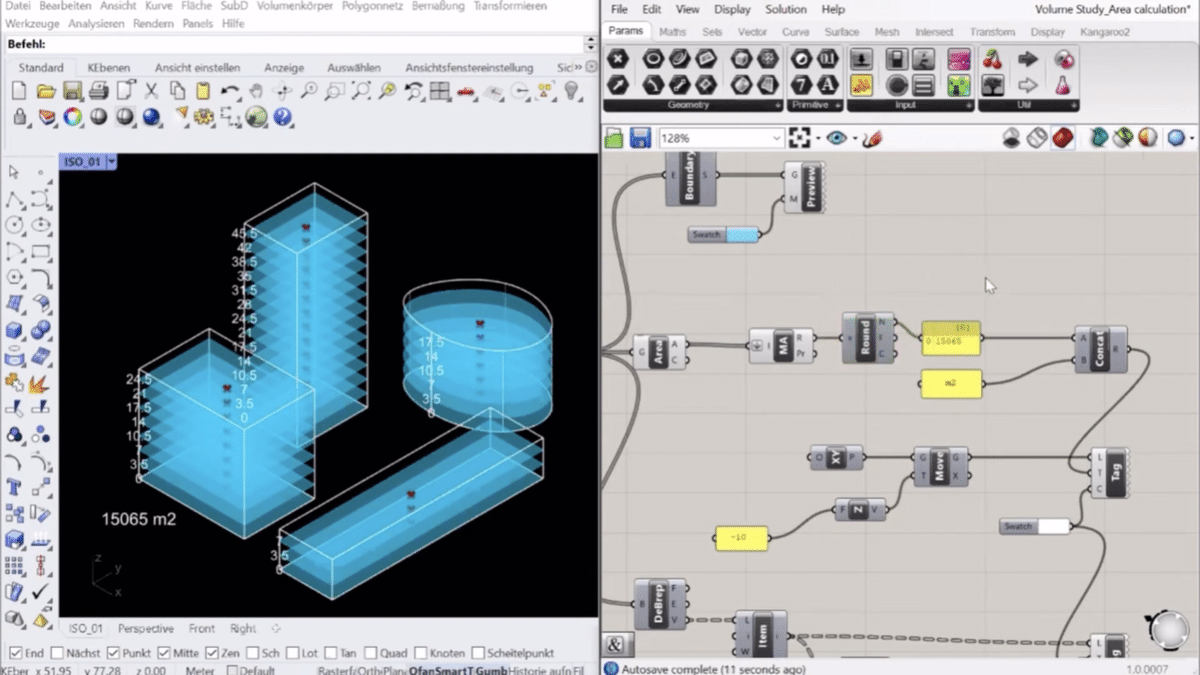Screen dimensions: 1200x675
Task: Click the Zoom extents icon in Grasshopper
Action: [x=799, y=138]
